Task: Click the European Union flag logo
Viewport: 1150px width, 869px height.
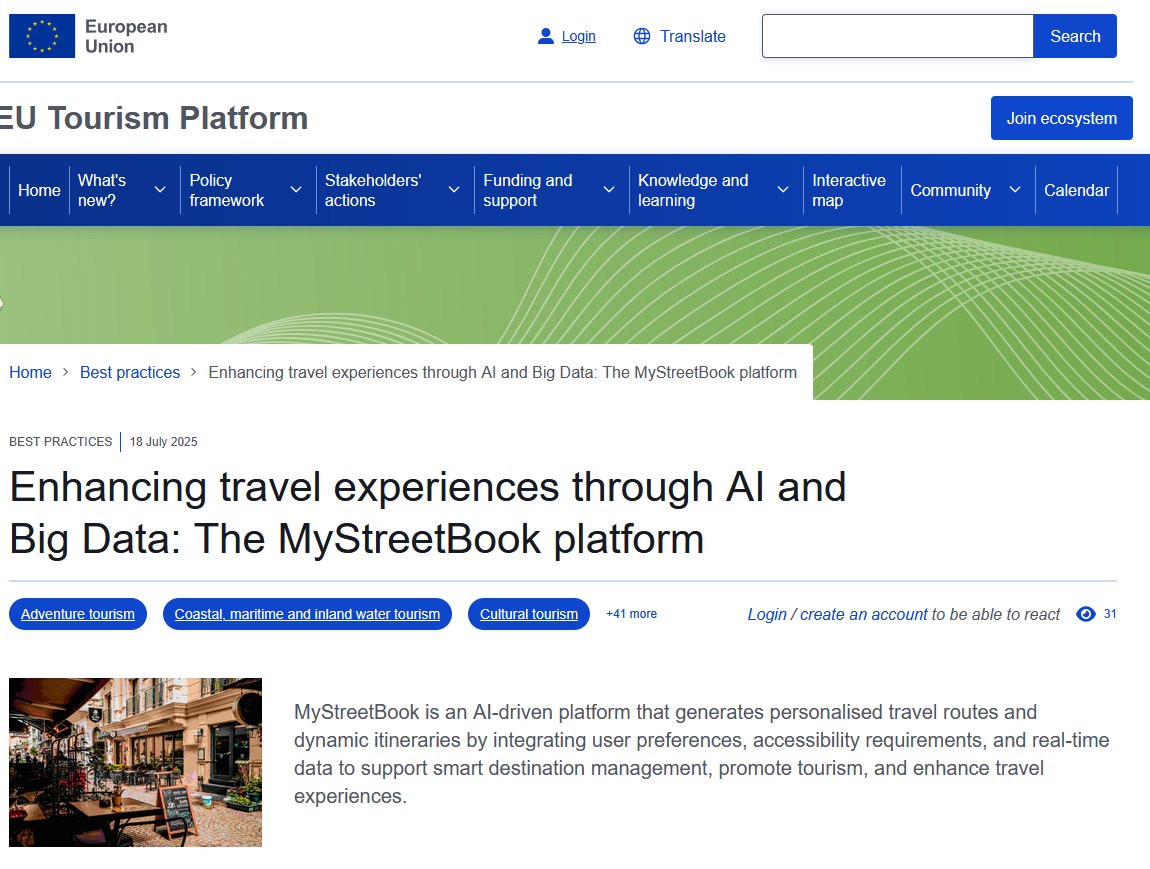Action: tap(42, 36)
